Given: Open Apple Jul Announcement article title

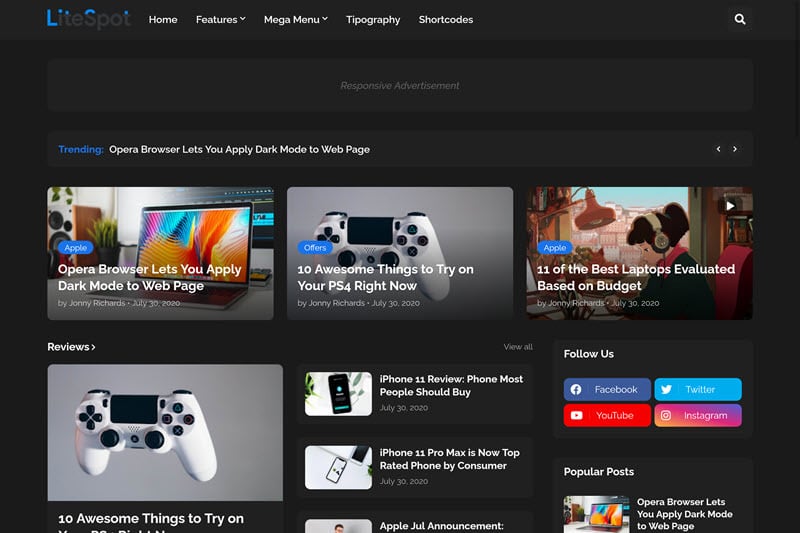Looking at the screenshot, I should point(441,526).
